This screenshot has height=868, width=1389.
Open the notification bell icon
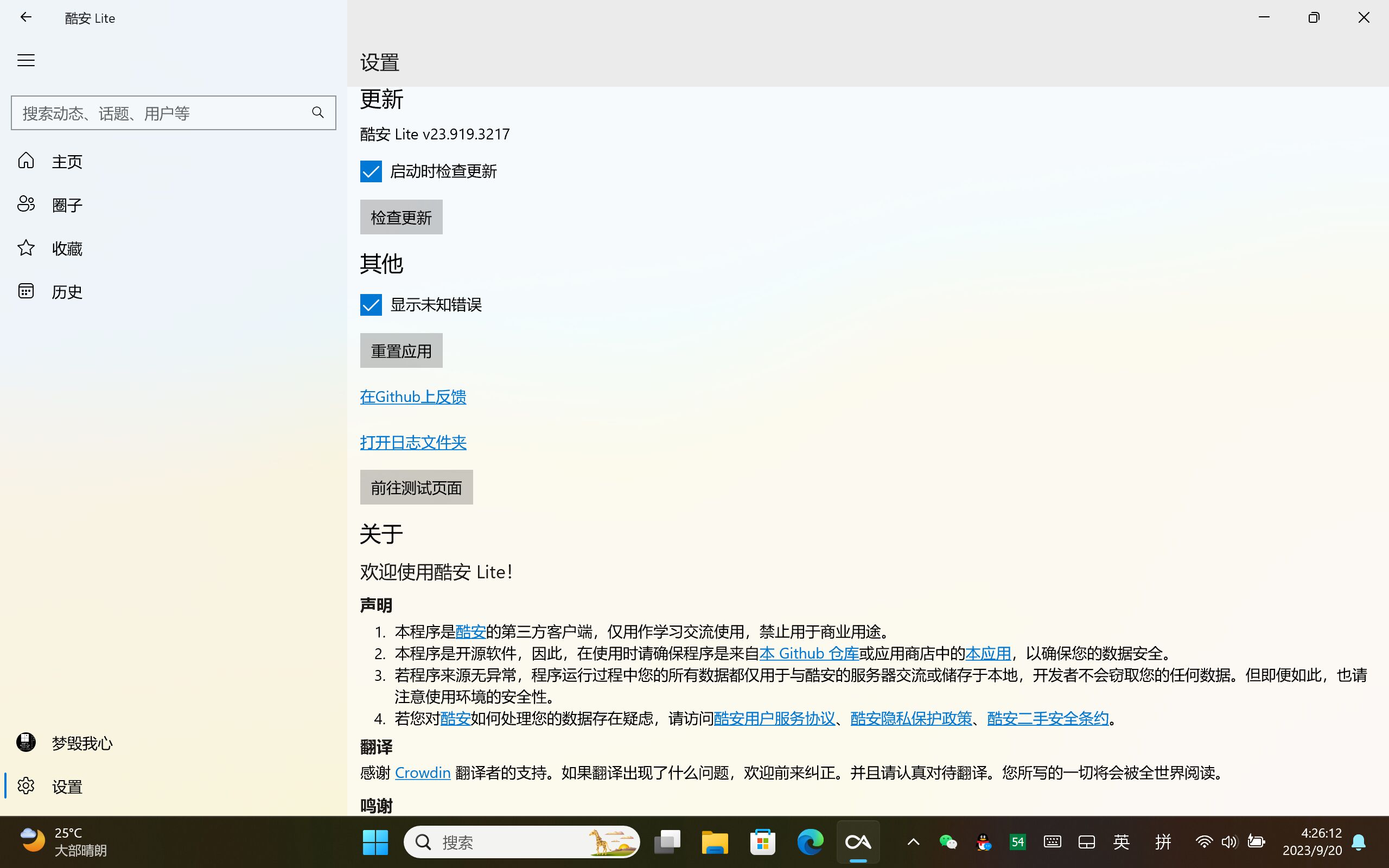tap(1359, 841)
